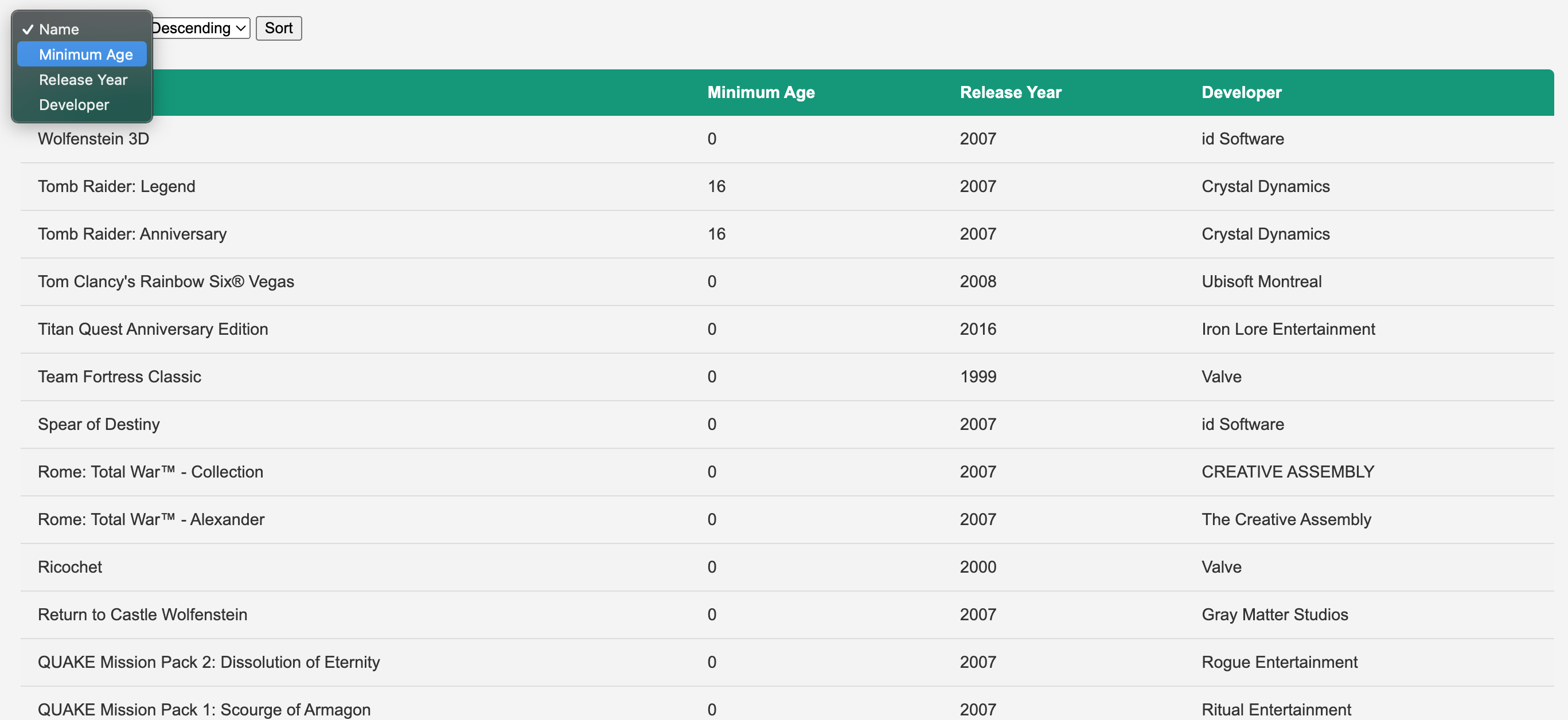Click Return to Castle Wolfenstein name
Screen dimensions: 1568x720
click(x=142, y=614)
